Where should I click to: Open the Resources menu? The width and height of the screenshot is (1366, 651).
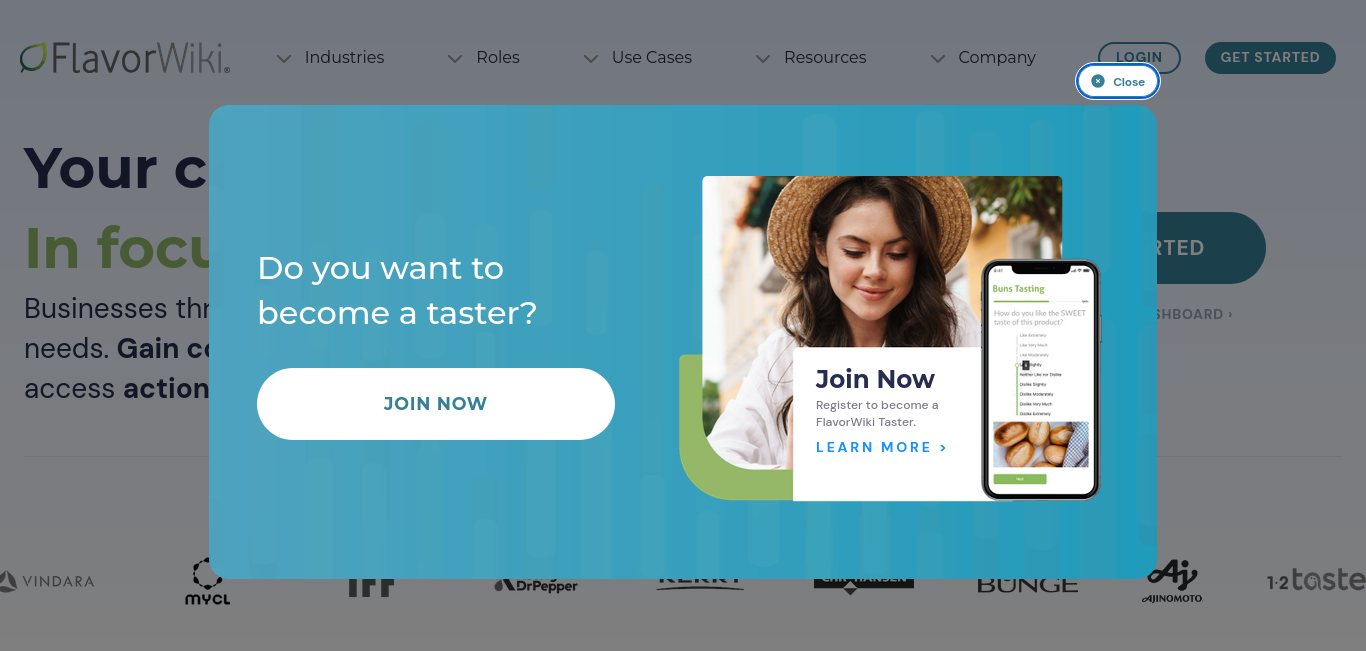825,58
